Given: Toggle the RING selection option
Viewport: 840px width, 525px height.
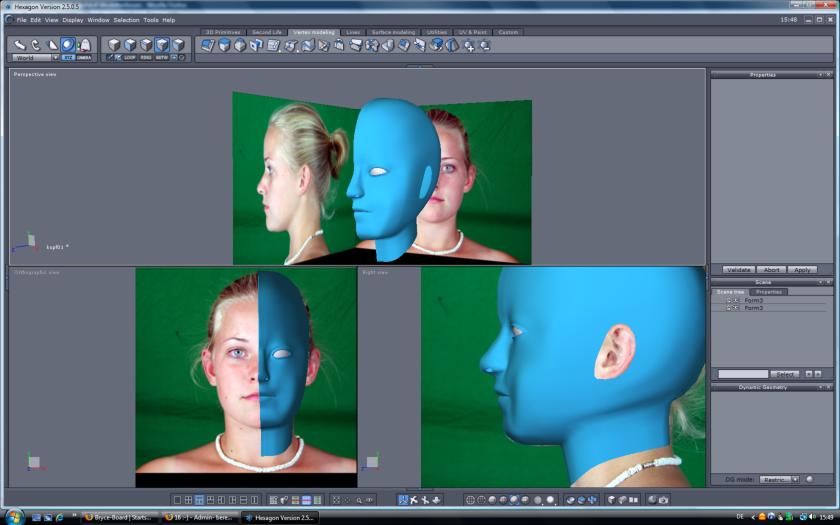Looking at the screenshot, I should tap(146, 57).
